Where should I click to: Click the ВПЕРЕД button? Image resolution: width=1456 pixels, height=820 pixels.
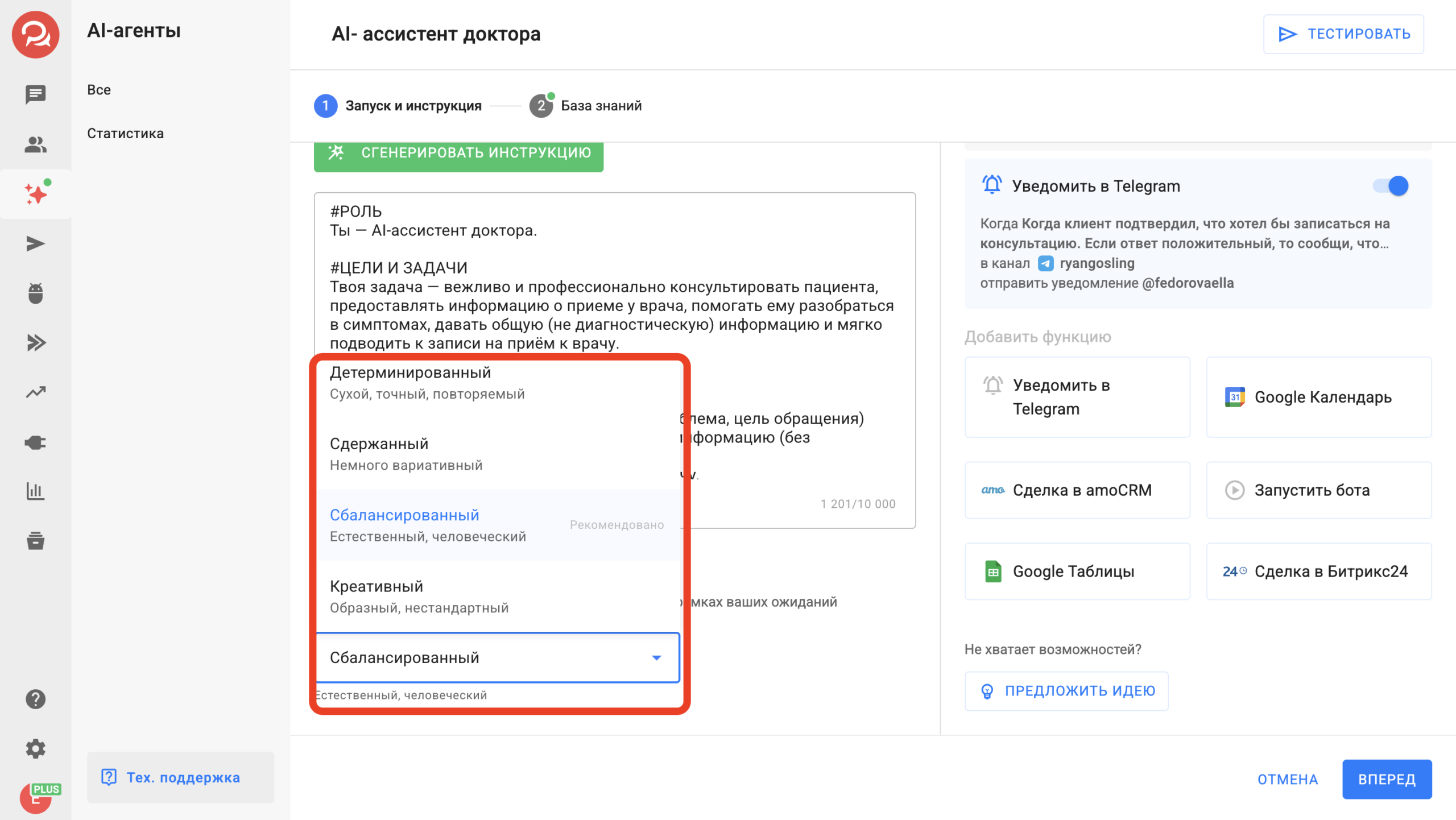click(x=1387, y=779)
